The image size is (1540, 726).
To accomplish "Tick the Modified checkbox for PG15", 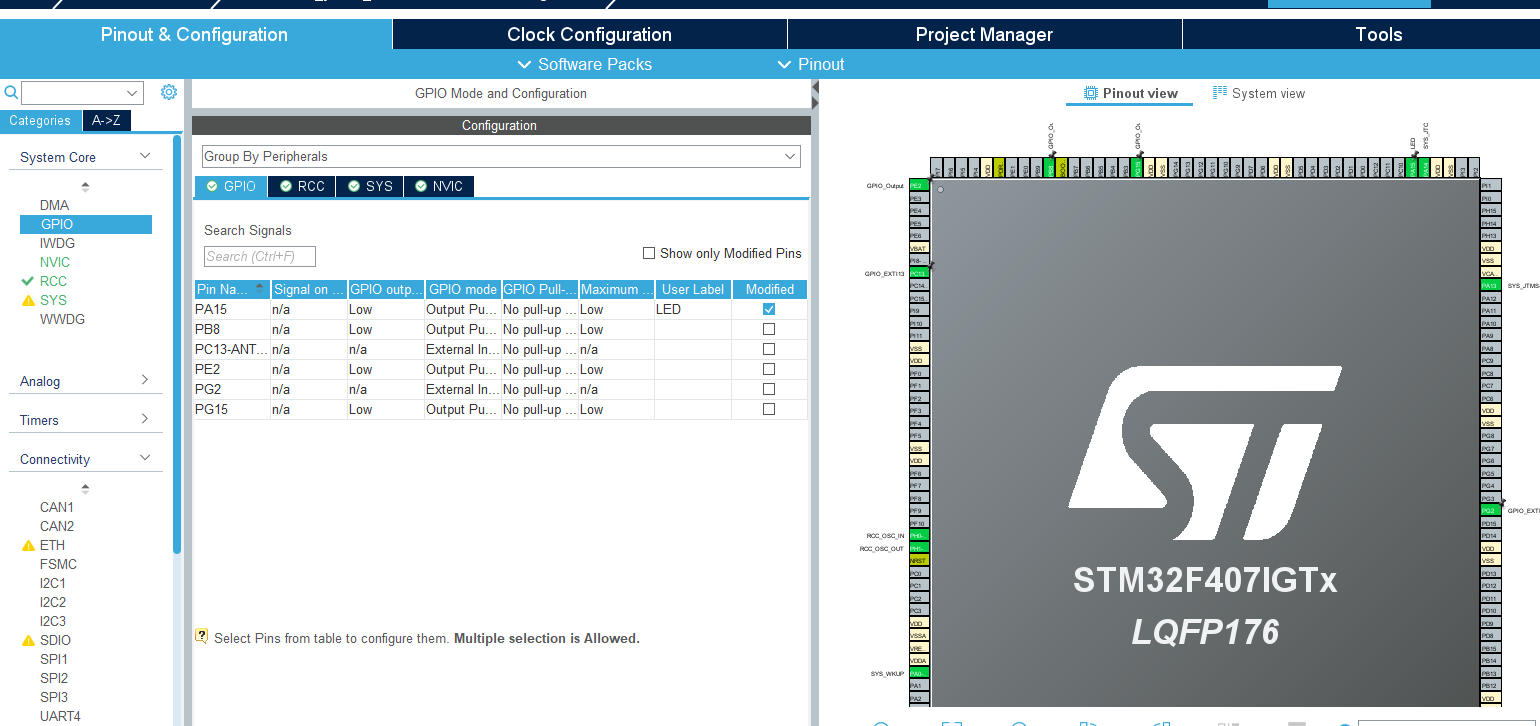I will [x=769, y=409].
